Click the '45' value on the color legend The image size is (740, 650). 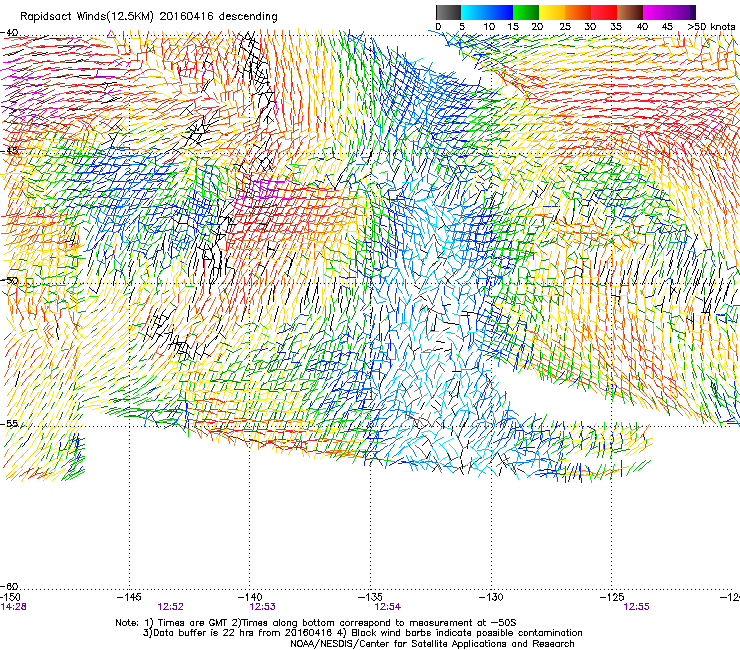(667, 26)
